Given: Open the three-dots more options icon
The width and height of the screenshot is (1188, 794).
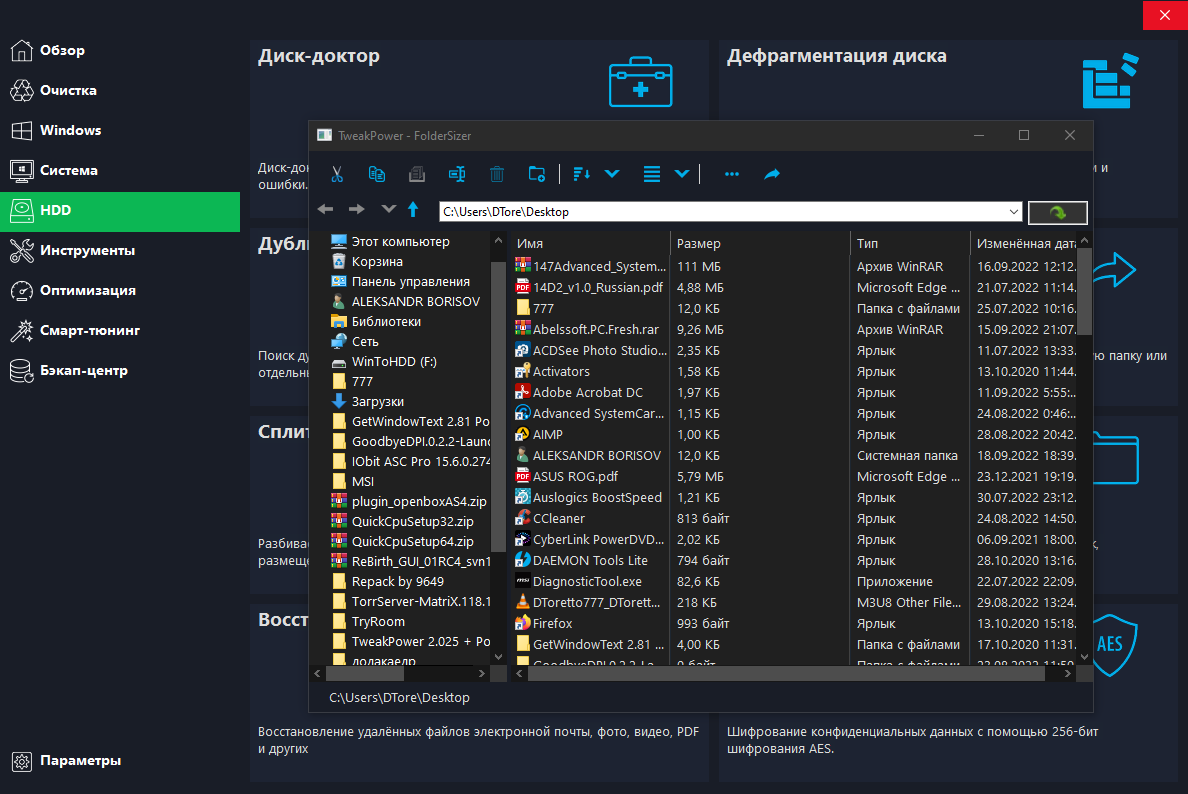Looking at the screenshot, I should pyautogui.click(x=731, y=174).
